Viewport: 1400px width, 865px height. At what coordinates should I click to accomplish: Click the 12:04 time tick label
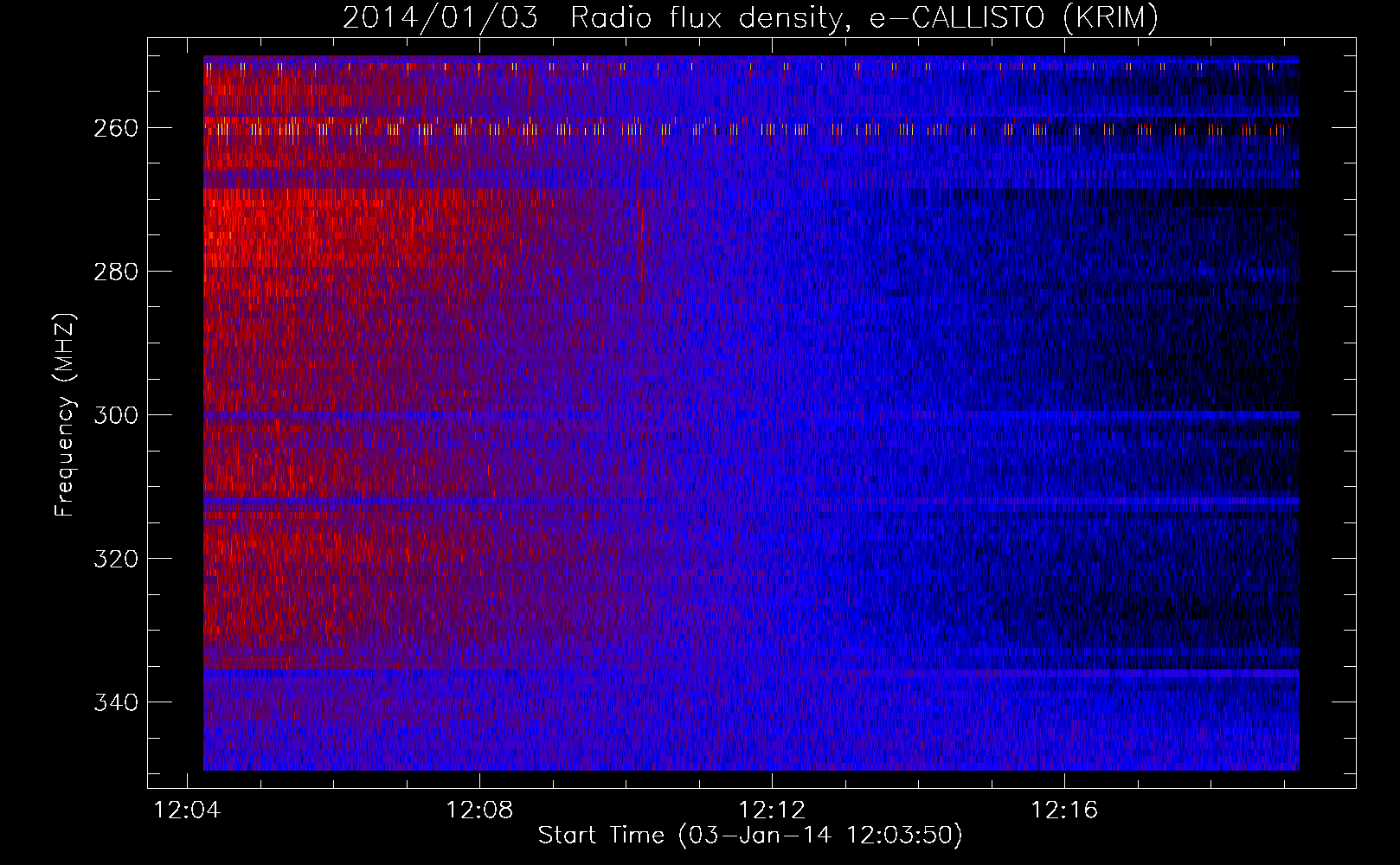pos(187,811)
